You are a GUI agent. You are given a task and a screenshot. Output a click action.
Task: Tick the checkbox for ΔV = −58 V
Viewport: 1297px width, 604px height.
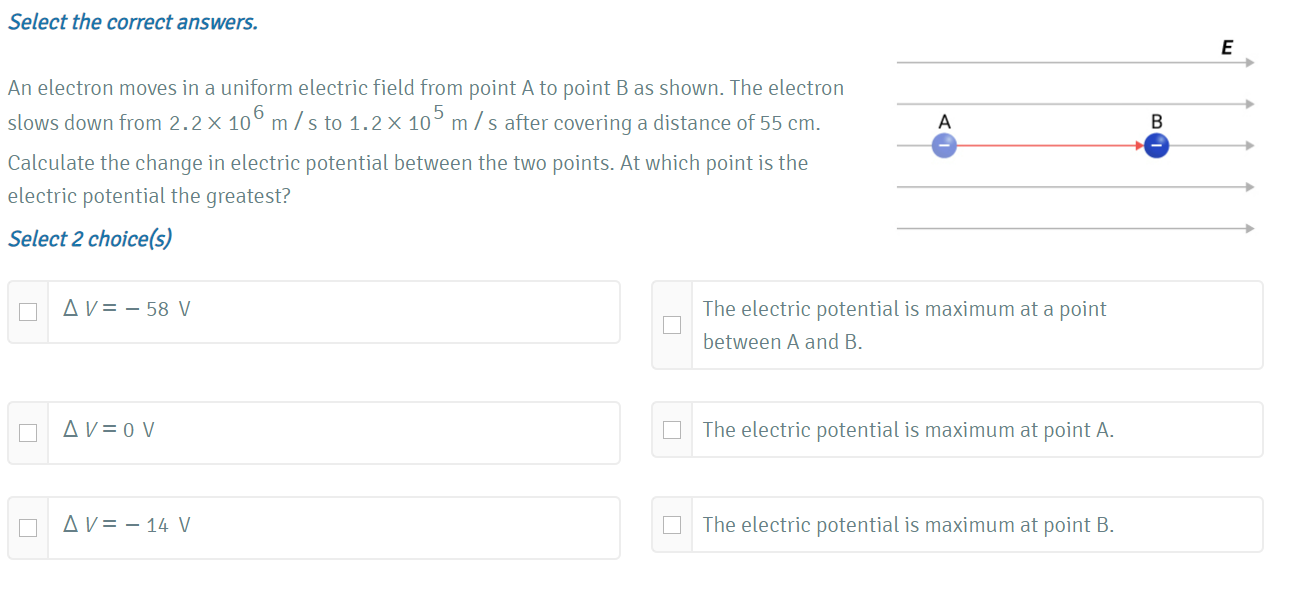(x=29, y=312)
